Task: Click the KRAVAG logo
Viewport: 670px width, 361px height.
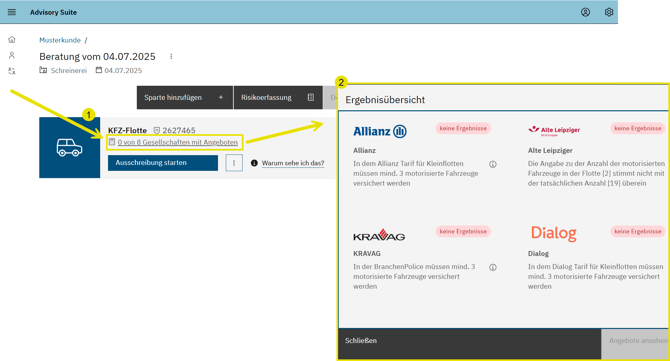Action: pyautogui.click(x=379, y=235)
